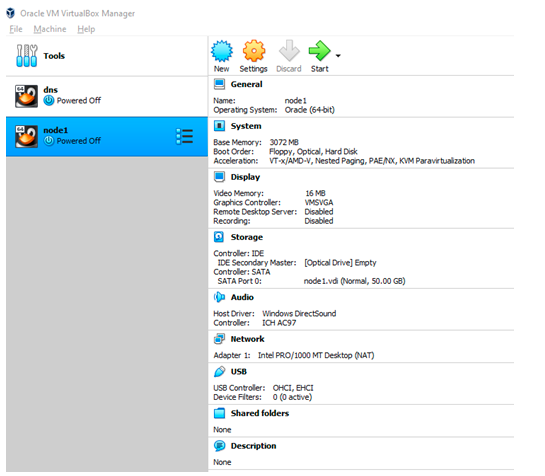The width and height of the screenshot is (545, 476).
Task: Click the 16 MB video memory value
Action: coord(315,193)
